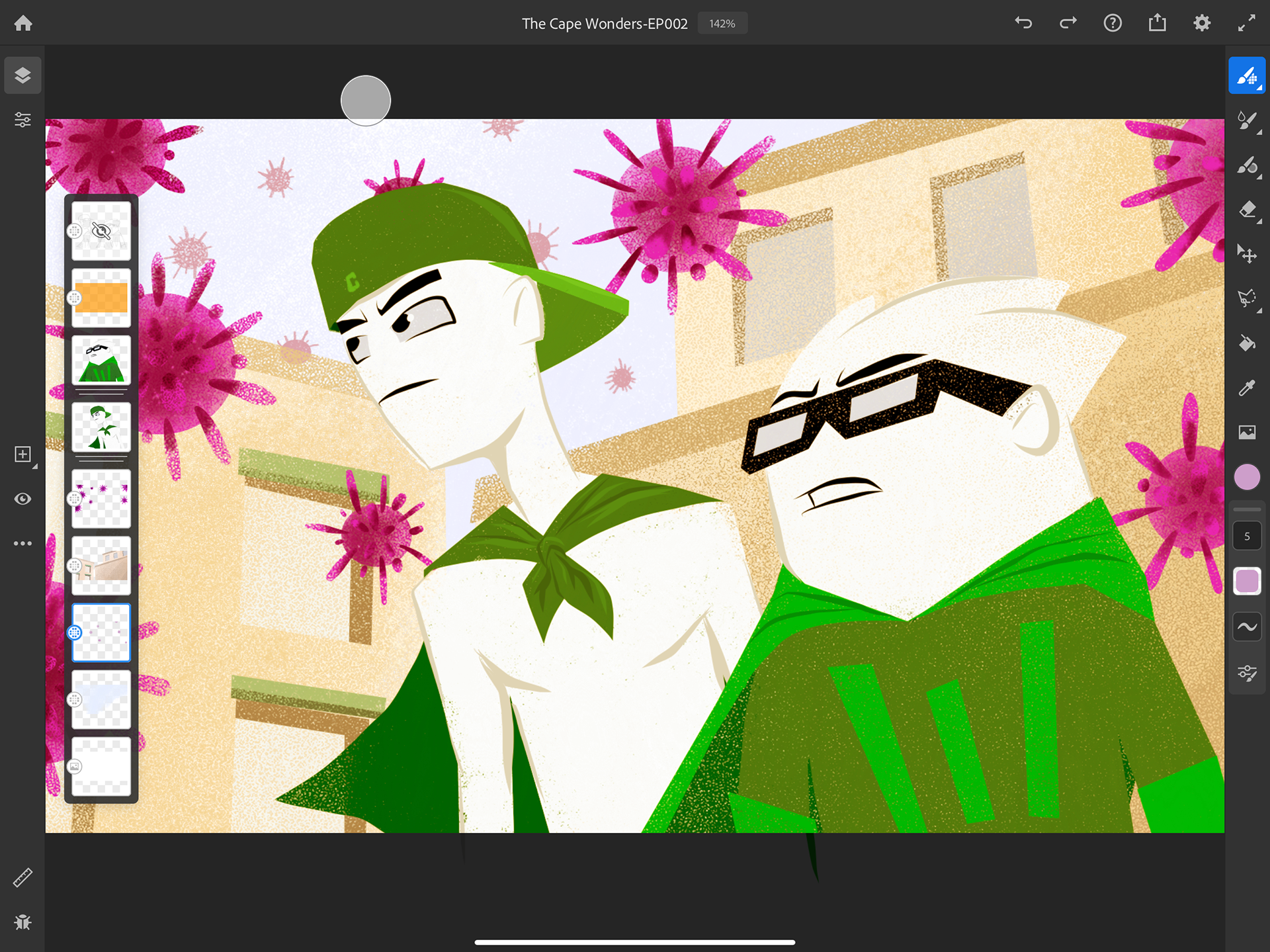Pick the paint bucket fill tool
1270x952 pixels.
pos(1246,343)
